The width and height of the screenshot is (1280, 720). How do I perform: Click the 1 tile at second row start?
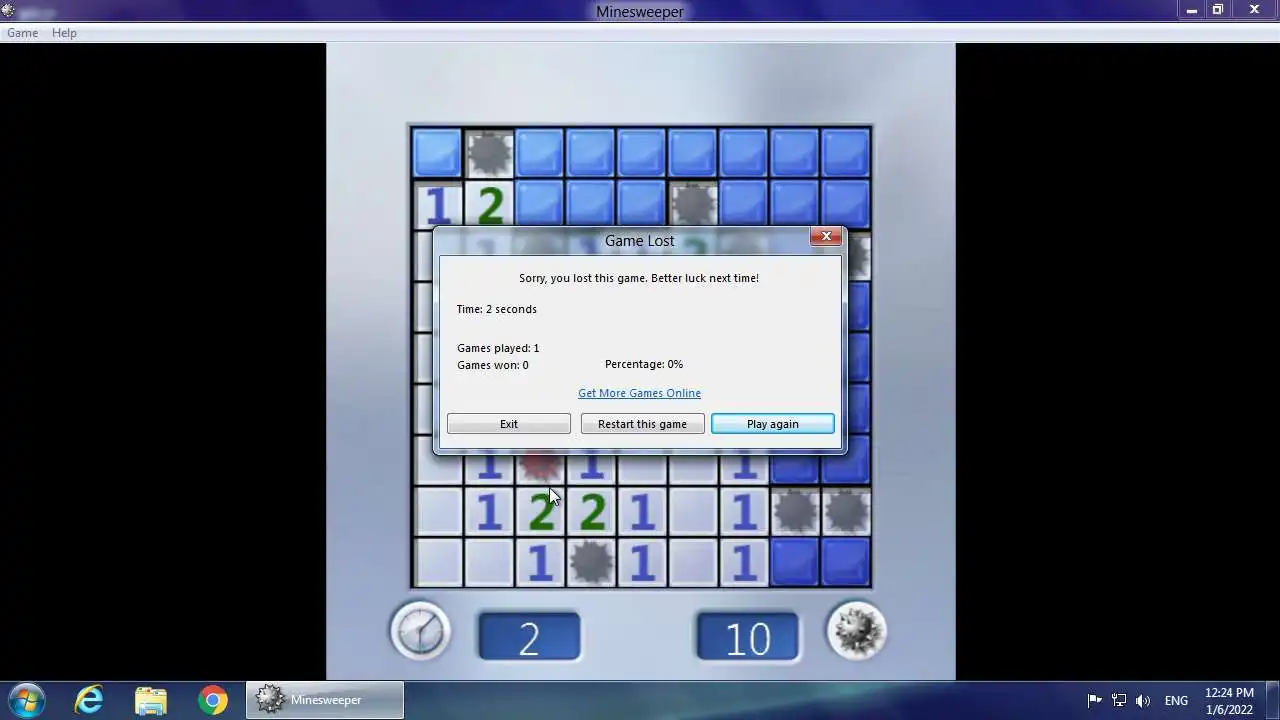(x=437, y=204)
